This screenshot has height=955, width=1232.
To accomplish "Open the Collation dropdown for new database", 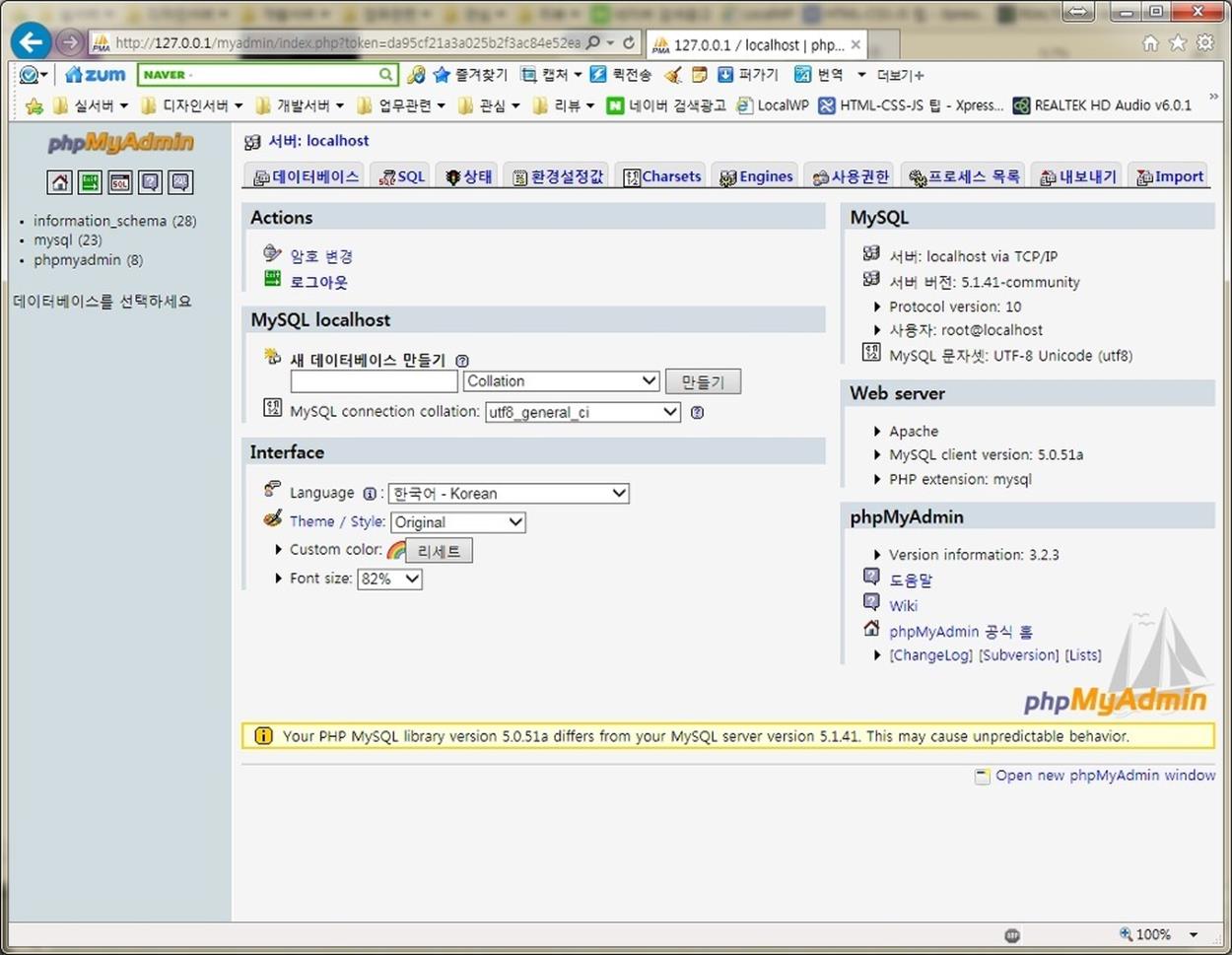I will [x=561, y=381].
